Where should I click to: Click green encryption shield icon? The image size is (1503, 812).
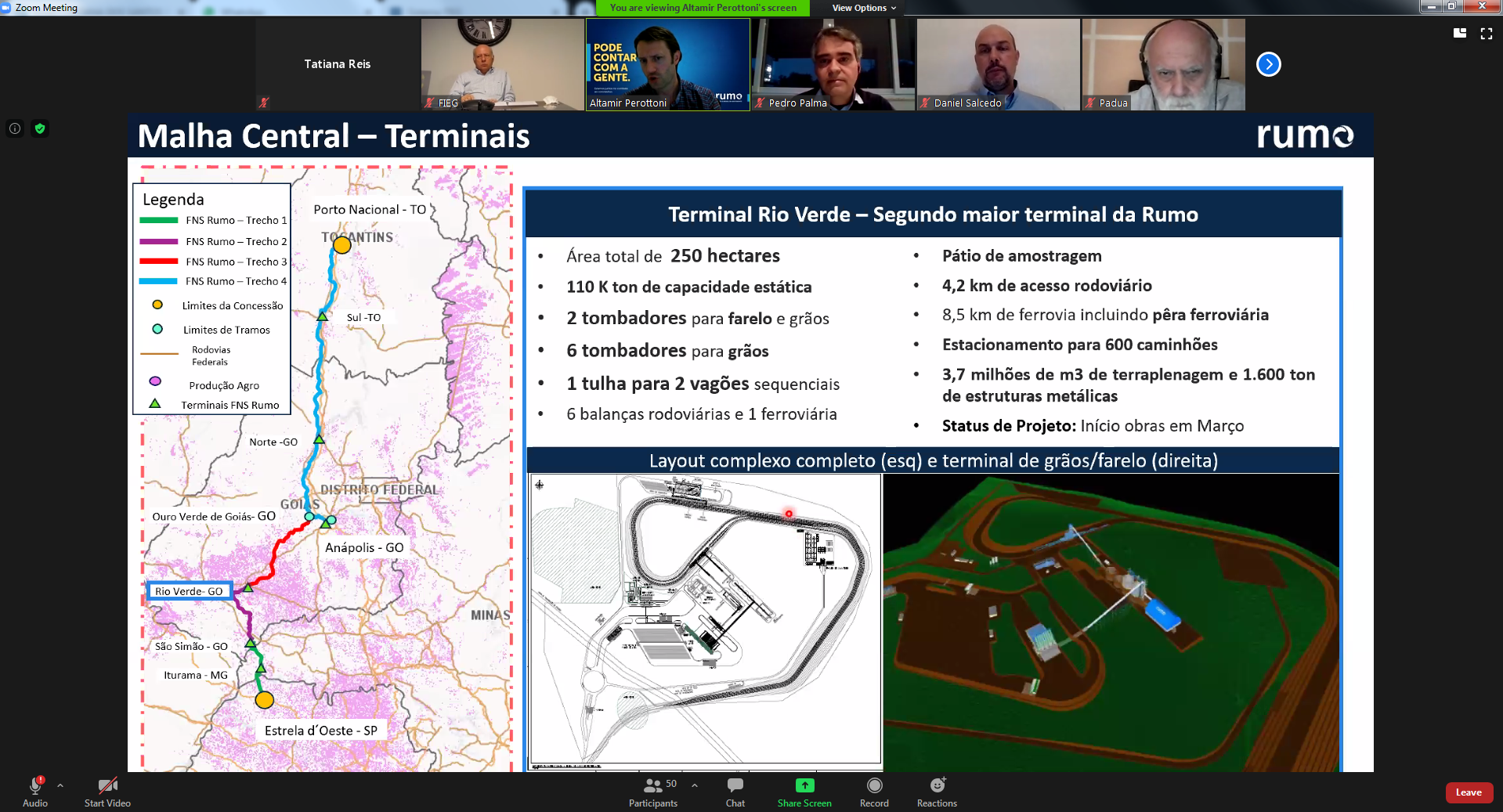click(x=40, y=128)
